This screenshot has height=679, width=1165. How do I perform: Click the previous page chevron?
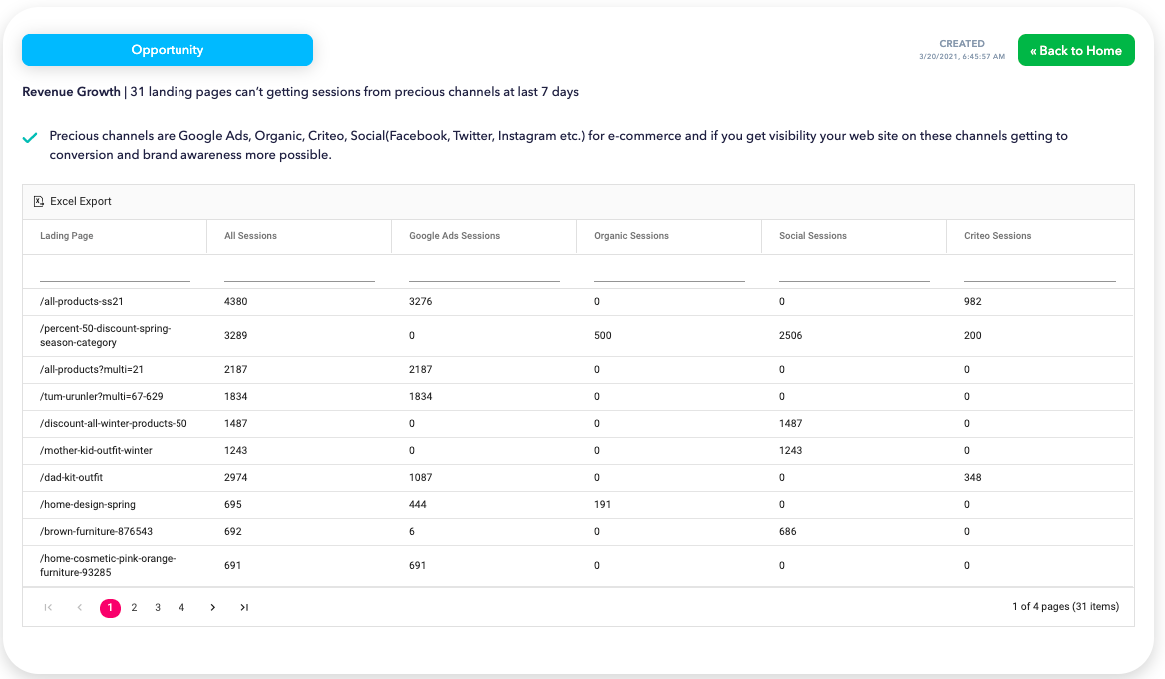[79, 607]
